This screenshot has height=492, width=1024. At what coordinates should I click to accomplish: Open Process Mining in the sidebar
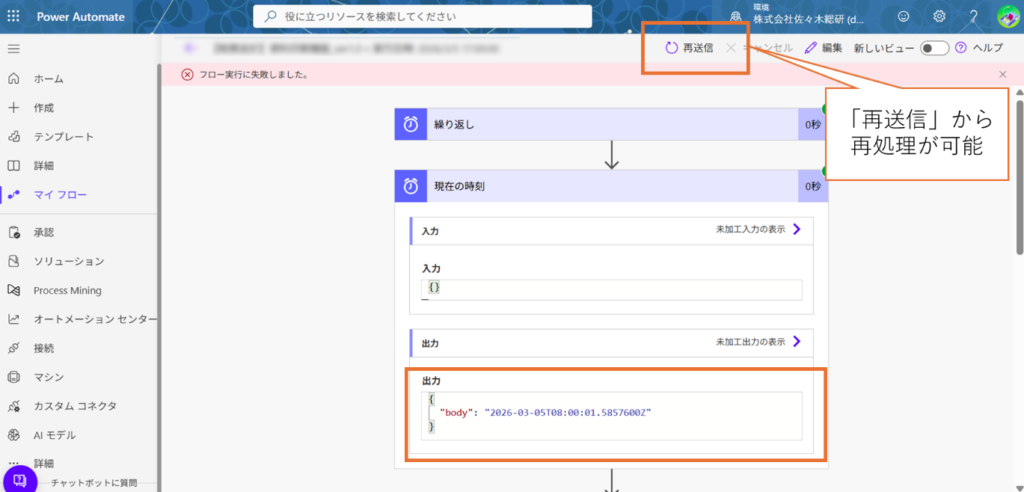[67, 290]
